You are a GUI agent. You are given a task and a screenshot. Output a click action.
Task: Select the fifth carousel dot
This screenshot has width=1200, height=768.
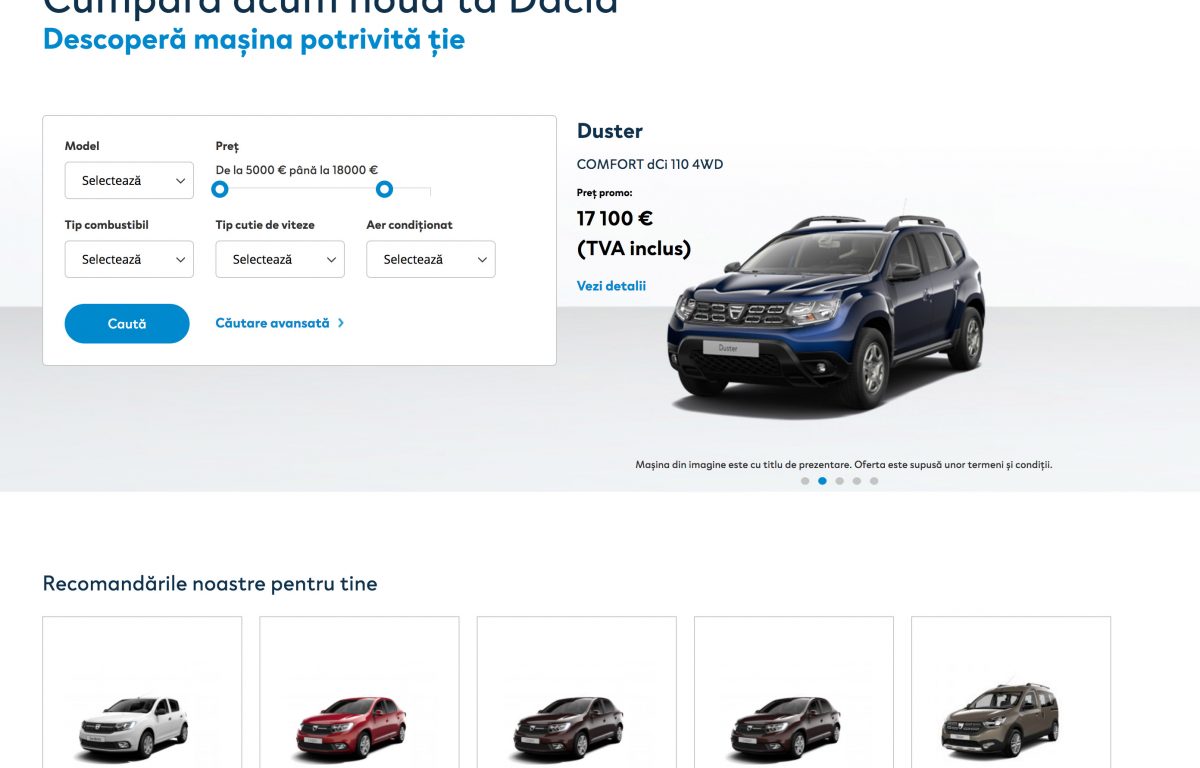pos(873,481)
